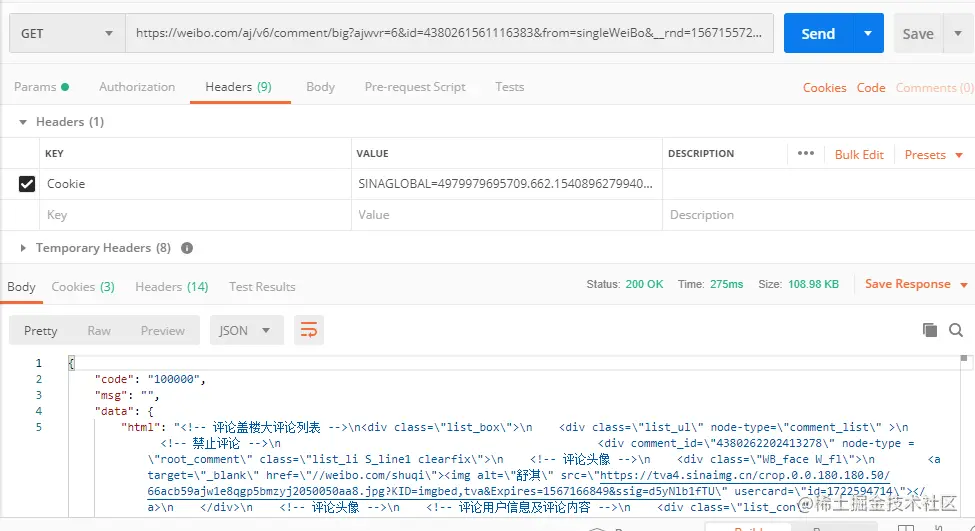Viewport: 975px width, 531px height.
Task: Click the Cookie key cell
Action: (x=195, y=184)
